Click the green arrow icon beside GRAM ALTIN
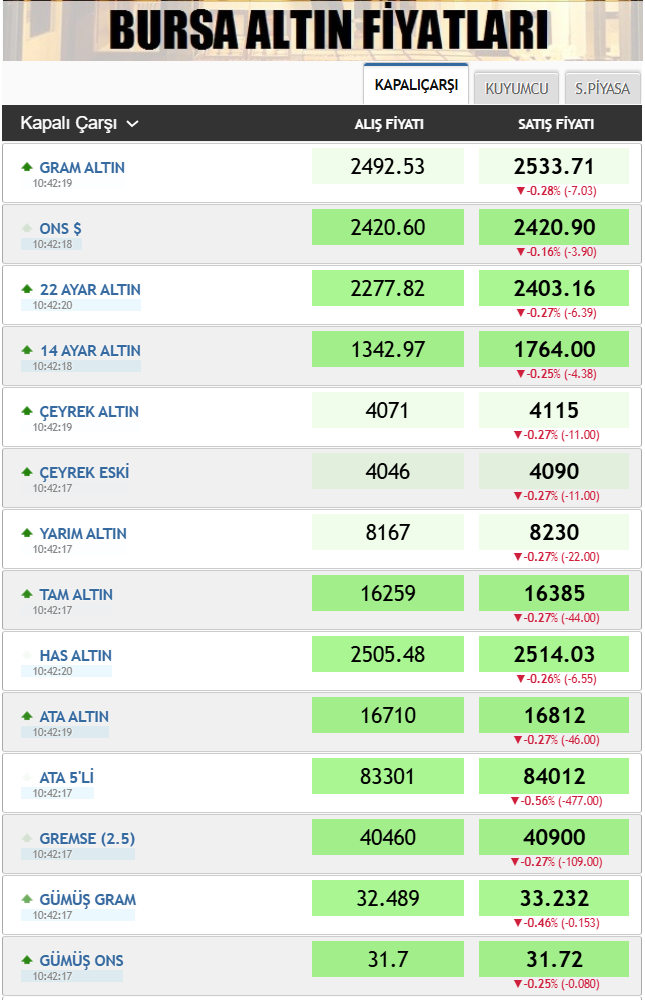This screenshot has height=1000, width=645. [27, 167]
